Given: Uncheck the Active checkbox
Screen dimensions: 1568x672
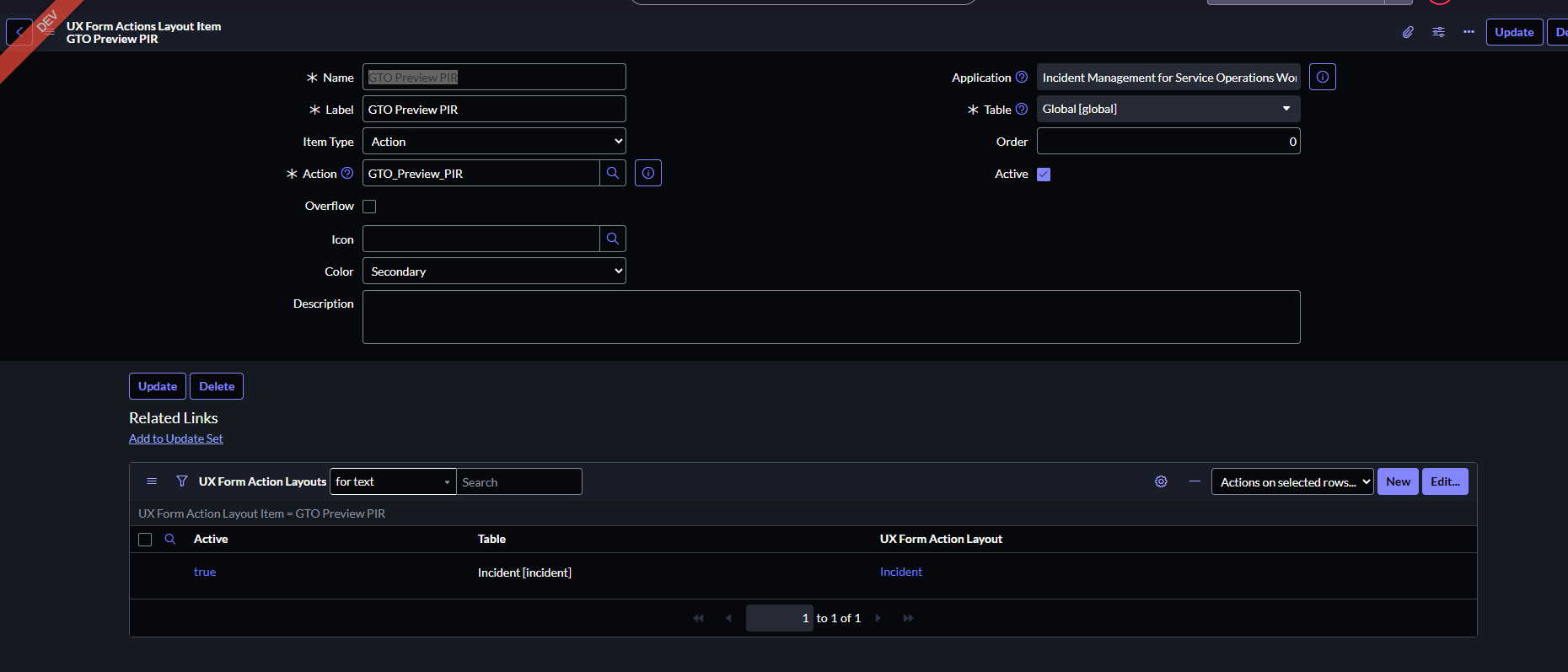Looking at the screenshot, I should (1044, 175).
